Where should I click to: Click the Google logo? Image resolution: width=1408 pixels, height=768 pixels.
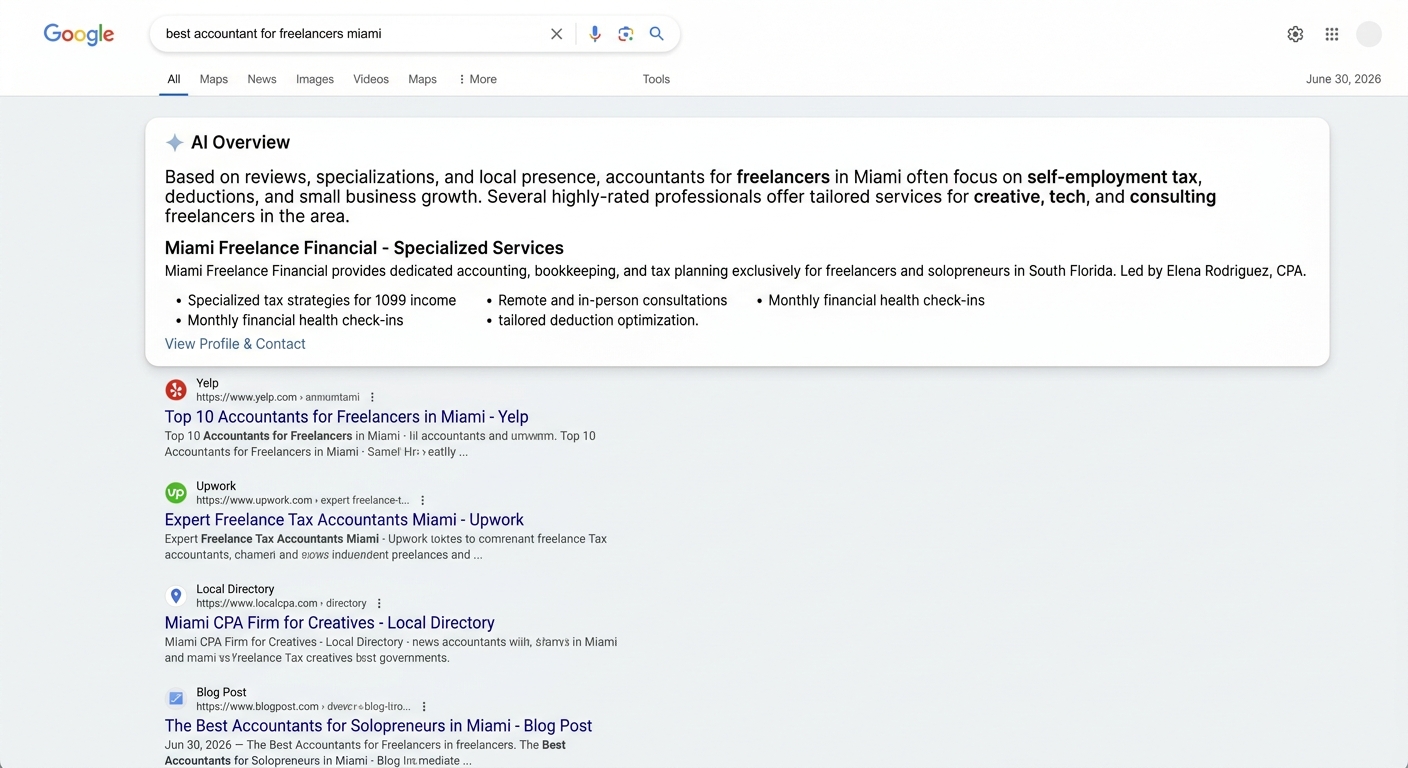tap(79, 34)
